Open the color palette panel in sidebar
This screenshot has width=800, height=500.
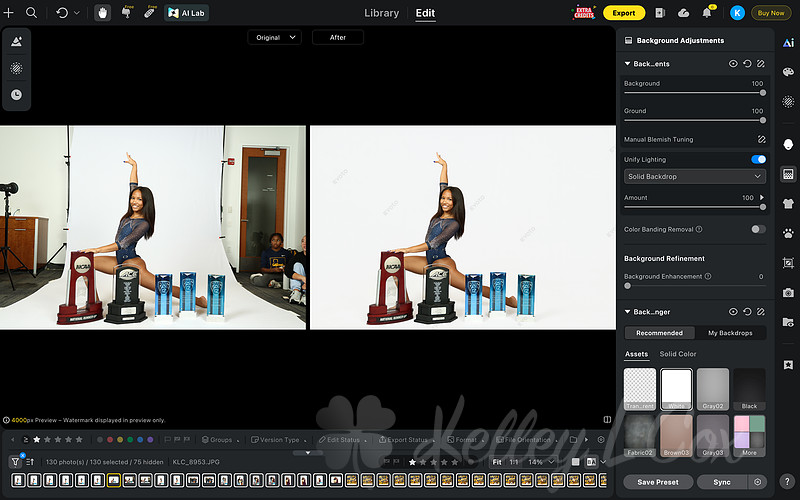(x=788, y=72)
